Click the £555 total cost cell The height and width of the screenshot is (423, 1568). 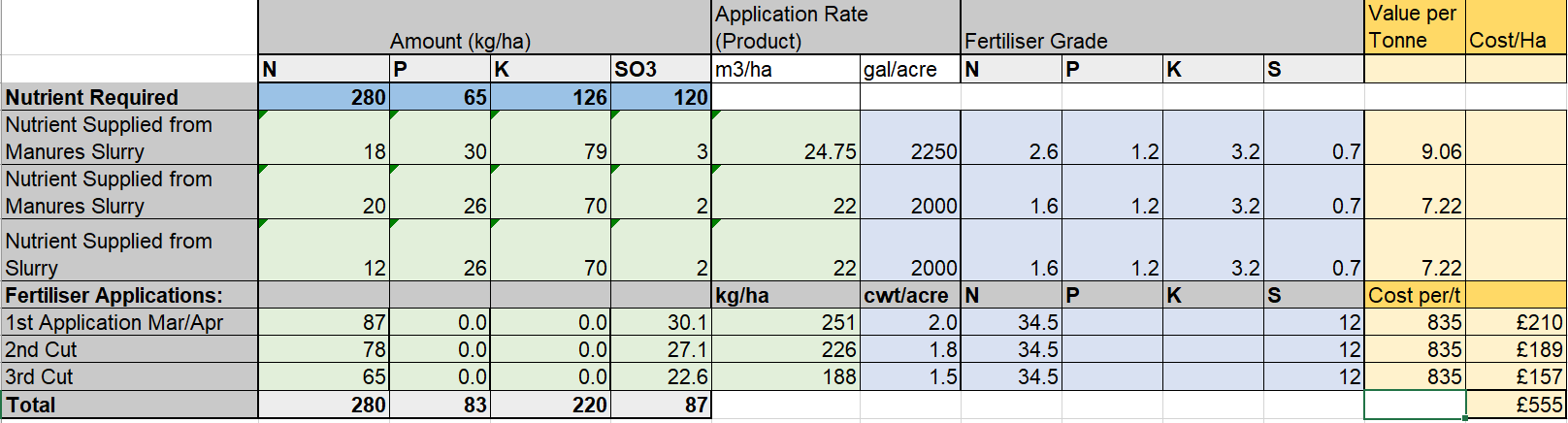click(x=1515, y=405)
